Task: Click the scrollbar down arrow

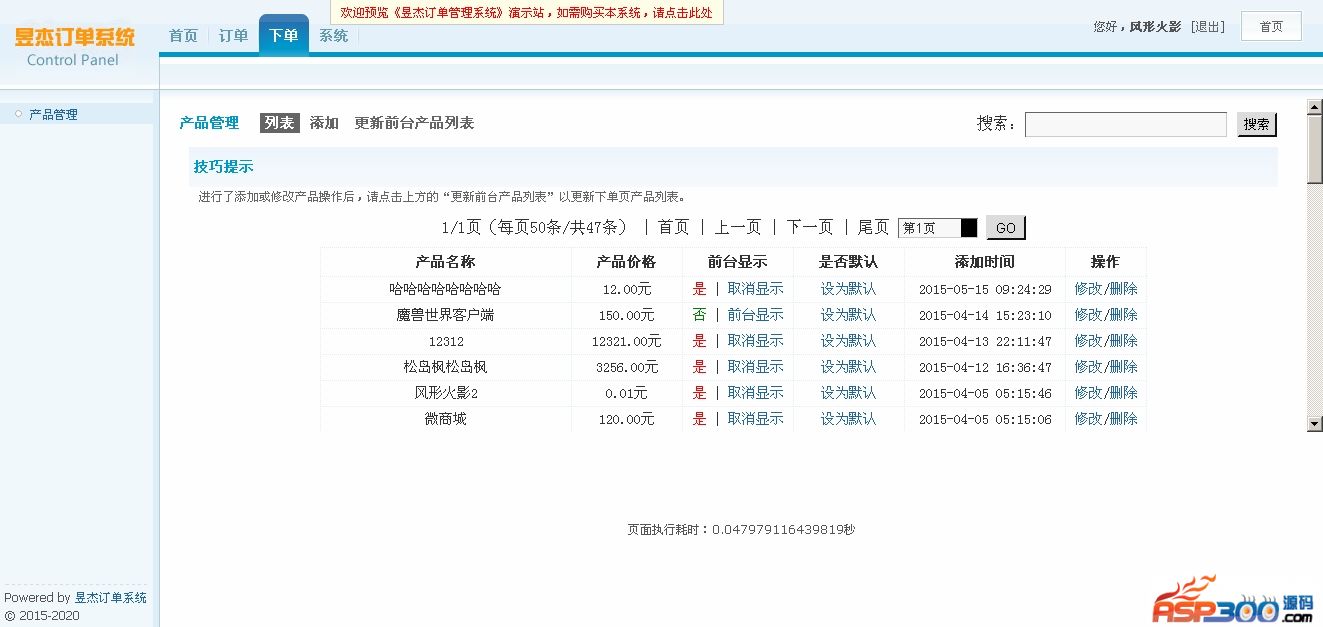Action: point(1315,424)
